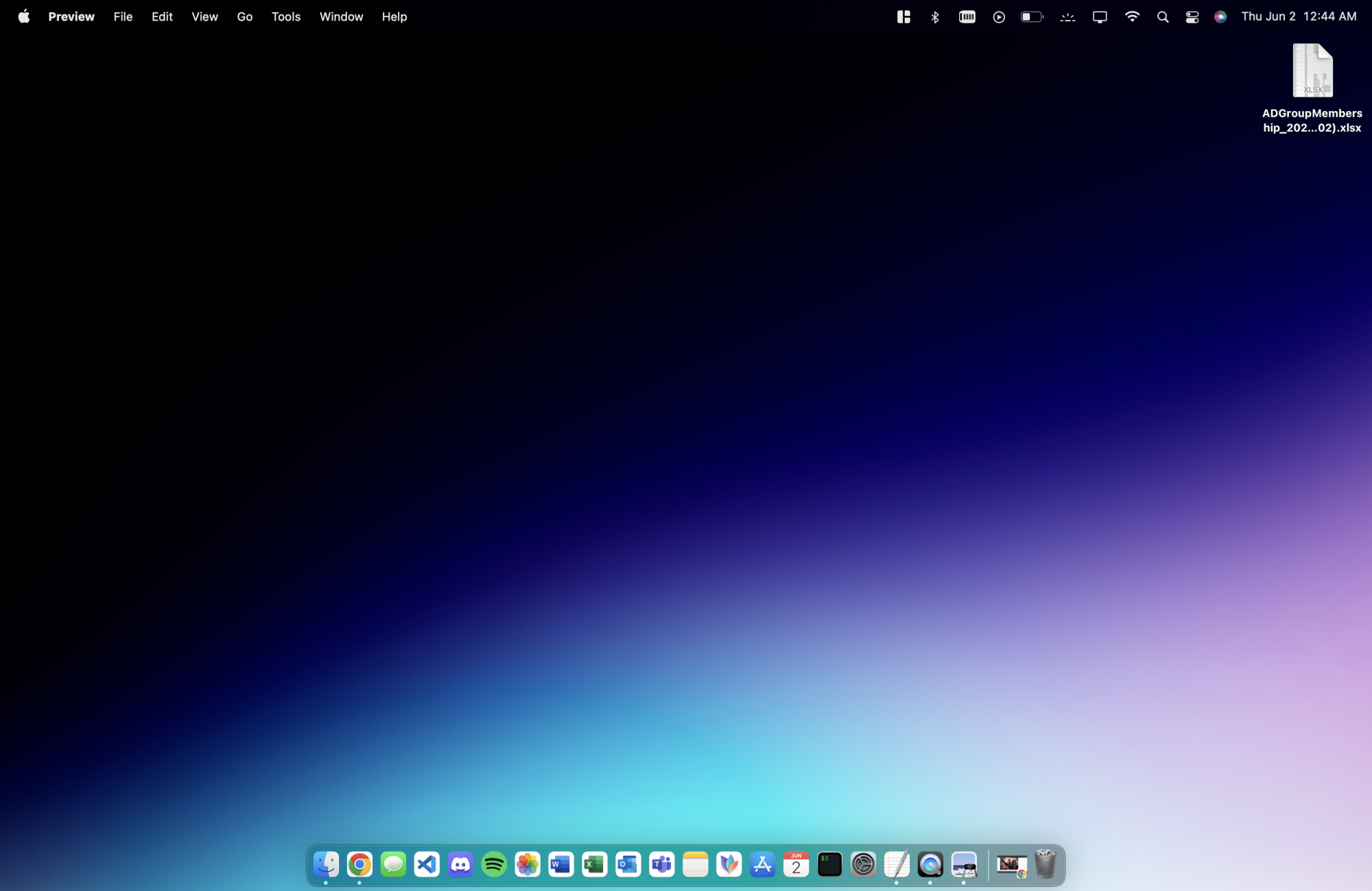The height and width of the screenshot is (891, 1372).
Task: Open the Messages app in Dock
Action: [x=393, y=864]
